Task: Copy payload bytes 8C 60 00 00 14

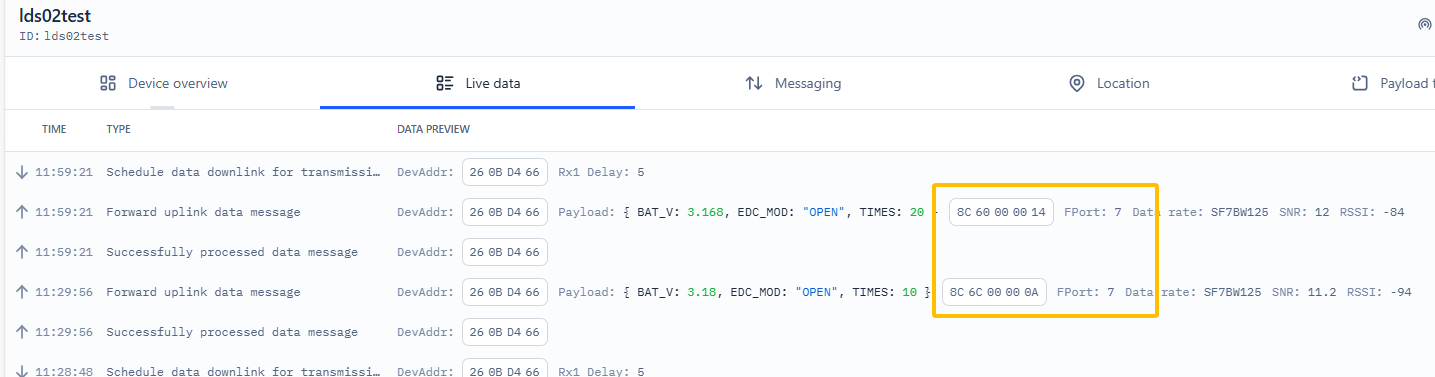Action: [1001, 212]
